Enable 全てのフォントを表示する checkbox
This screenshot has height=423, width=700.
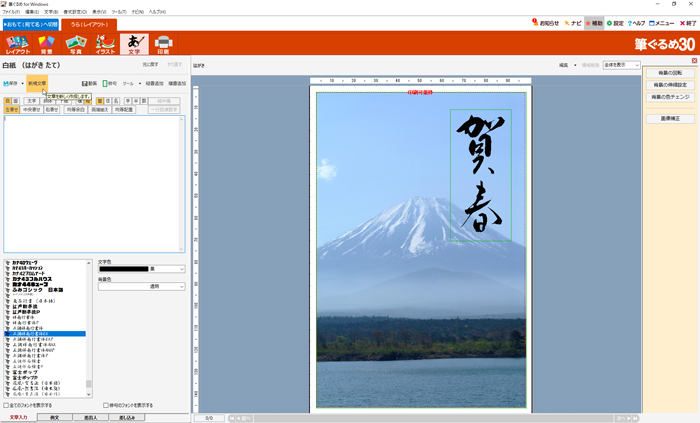(x=6, y=405)
